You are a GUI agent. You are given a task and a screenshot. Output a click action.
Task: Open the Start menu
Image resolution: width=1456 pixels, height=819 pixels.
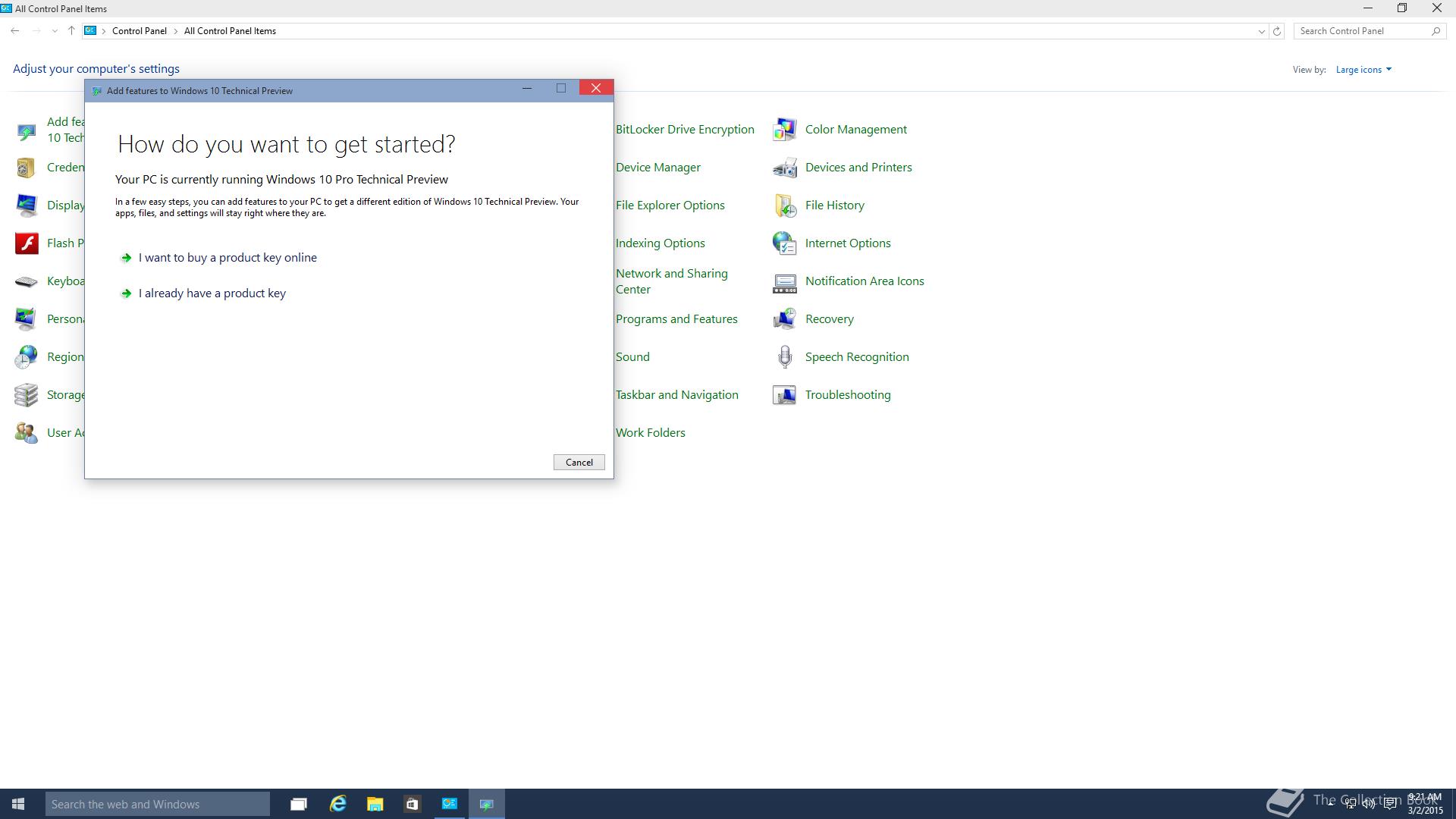[x=18, y=804]
